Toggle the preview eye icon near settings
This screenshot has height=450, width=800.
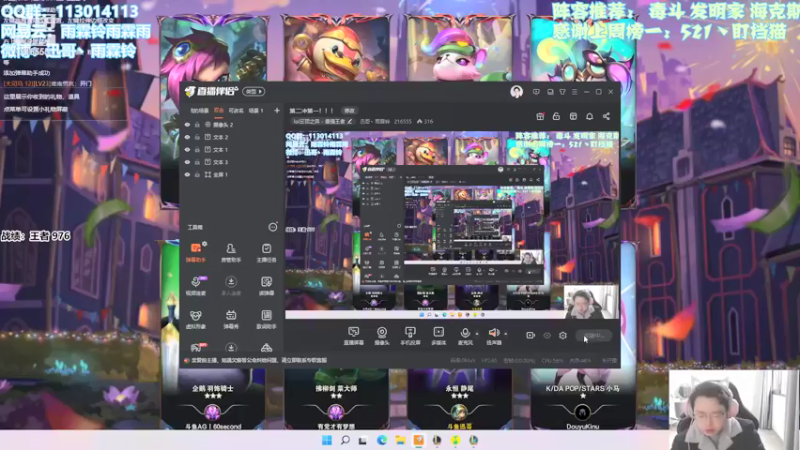[547, 335]
